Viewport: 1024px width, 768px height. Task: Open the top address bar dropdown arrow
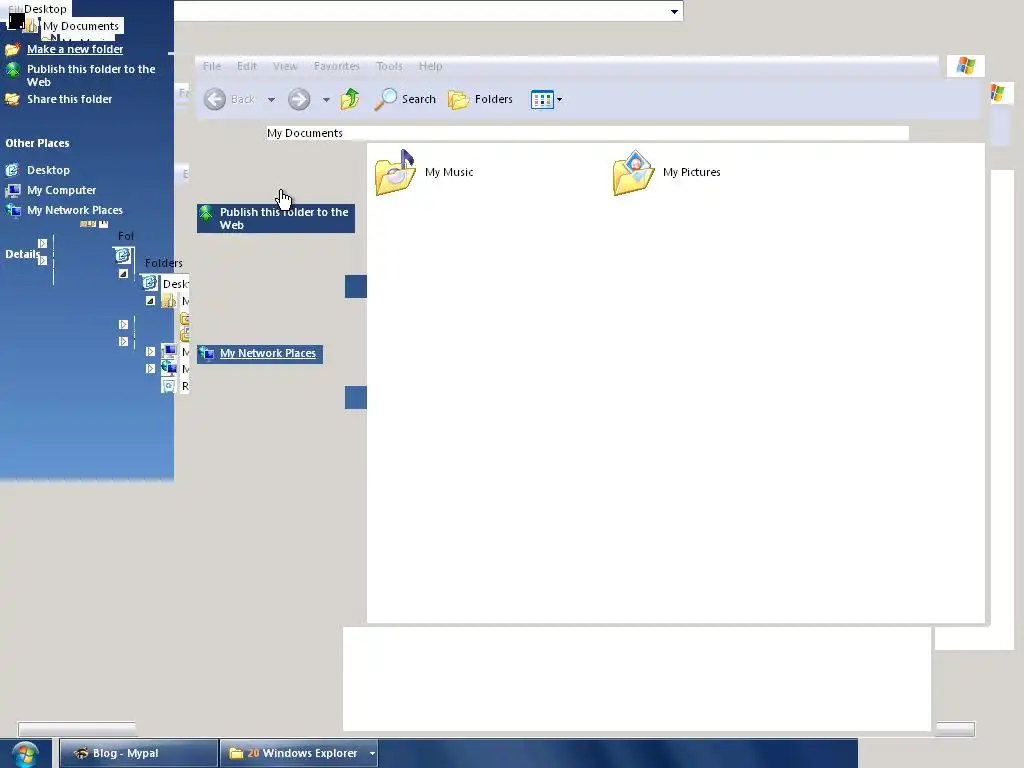click(x=674, y=11)
